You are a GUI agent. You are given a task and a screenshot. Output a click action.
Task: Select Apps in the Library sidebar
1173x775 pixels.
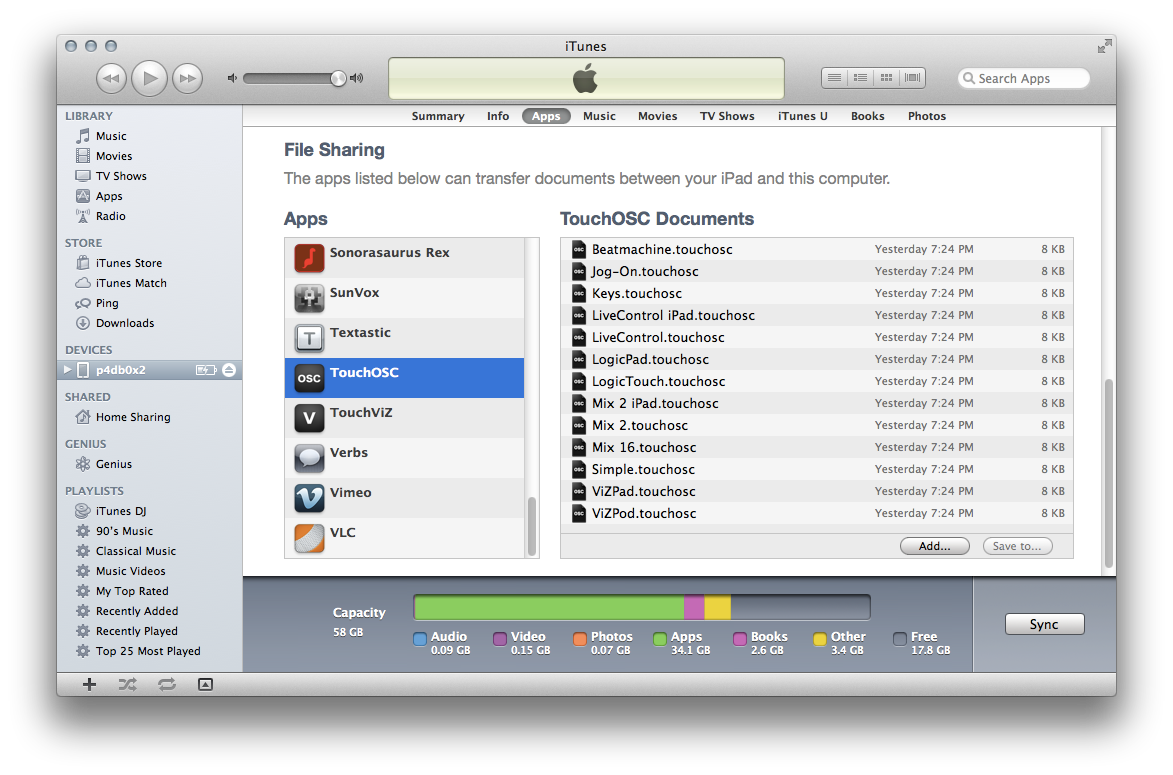coord(150,196)
